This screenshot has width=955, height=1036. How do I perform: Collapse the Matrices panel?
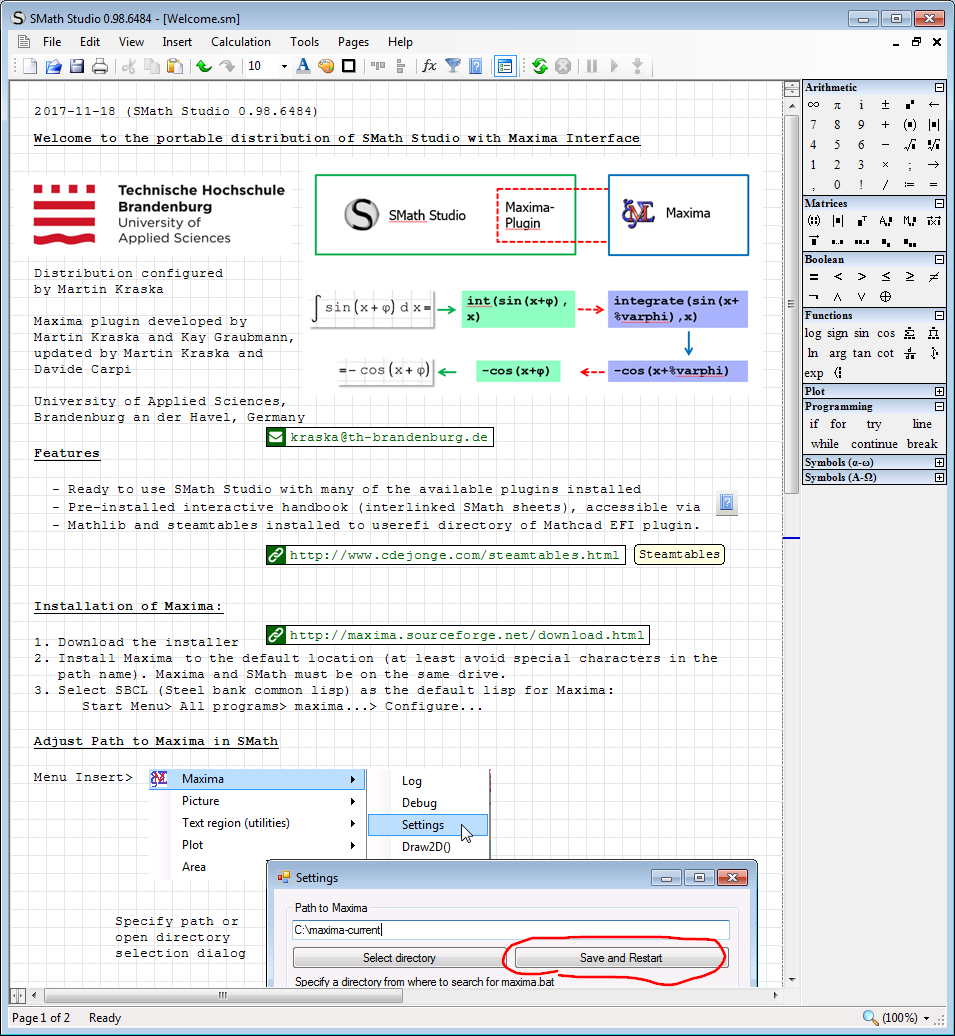(x=939, y=204)
